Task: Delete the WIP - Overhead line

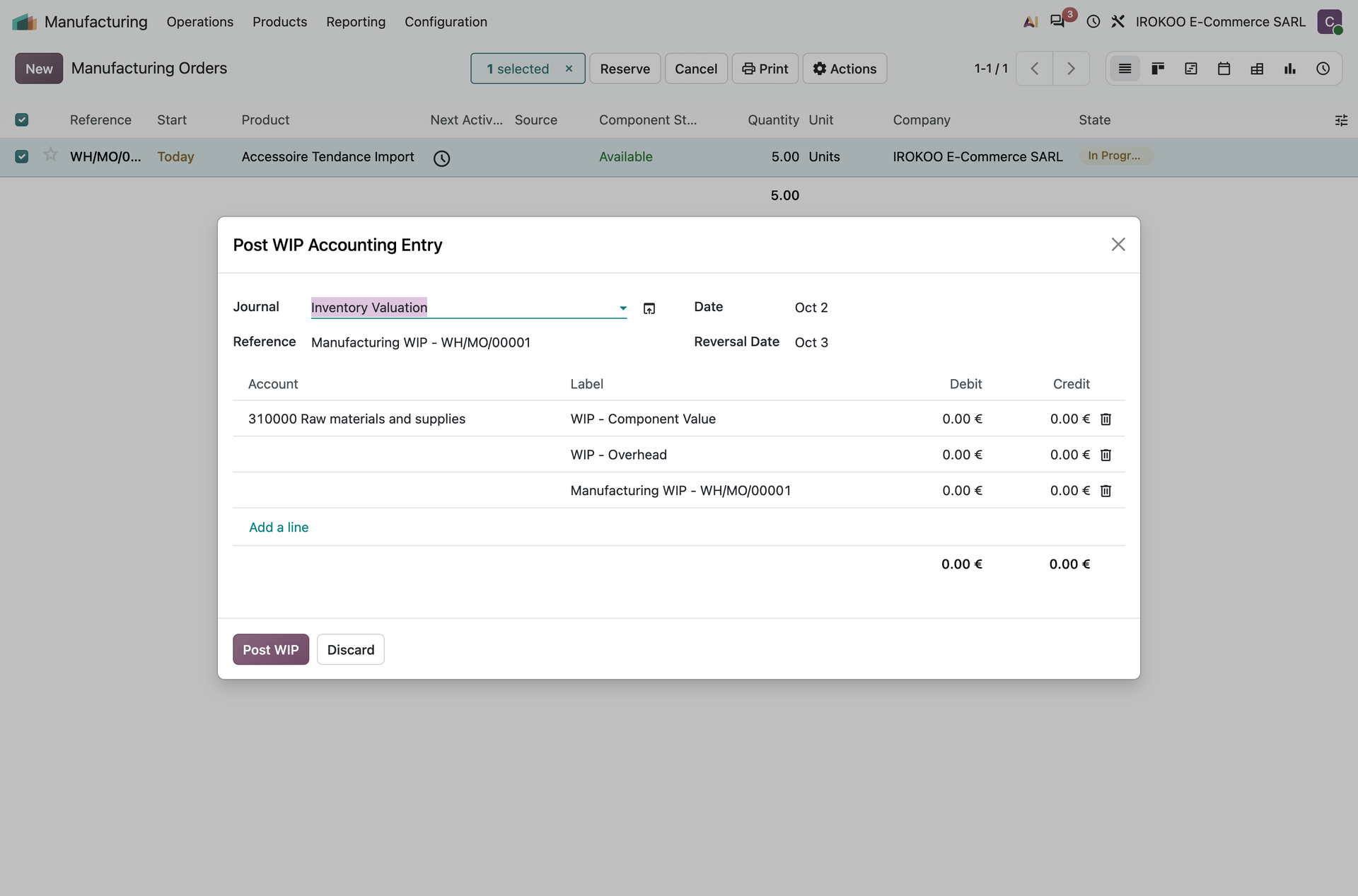Action: (1106, 455)
